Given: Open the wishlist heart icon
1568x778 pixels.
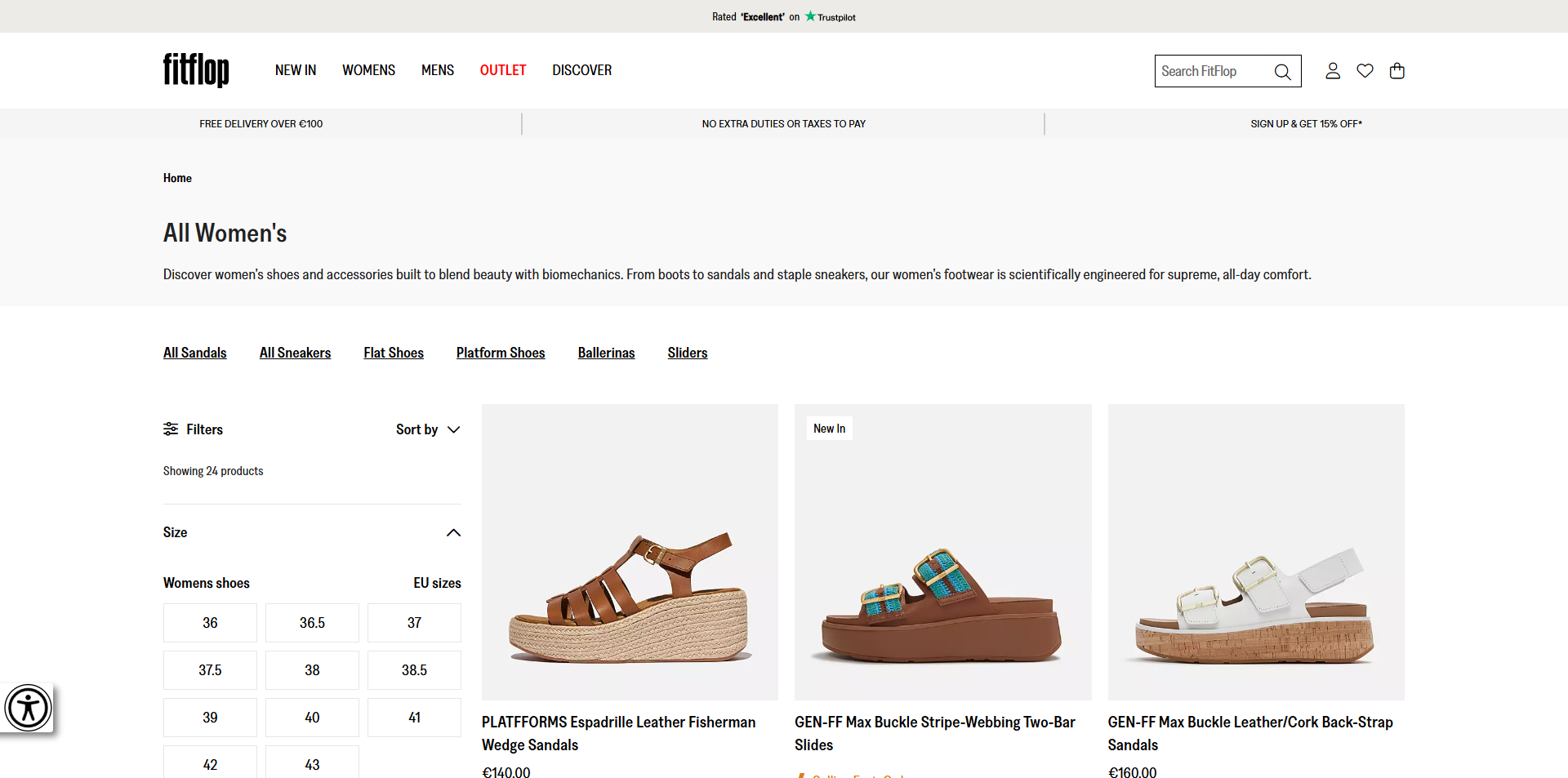Looking at the screenshot, I should (1365, 71).
